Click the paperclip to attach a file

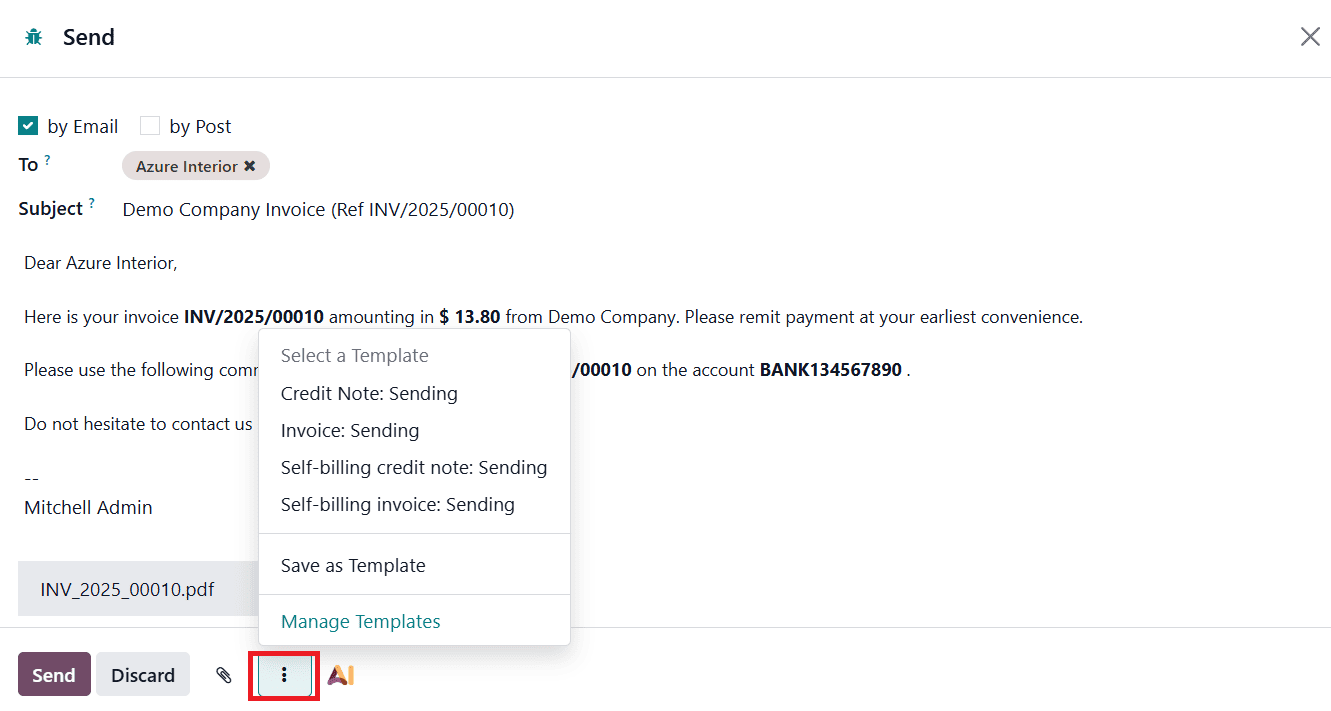tap(223, 674)
